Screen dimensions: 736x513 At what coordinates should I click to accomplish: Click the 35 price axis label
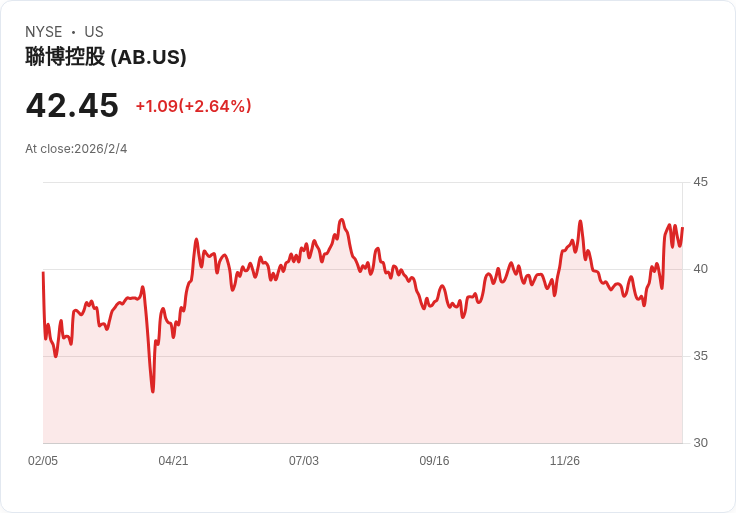700,356
